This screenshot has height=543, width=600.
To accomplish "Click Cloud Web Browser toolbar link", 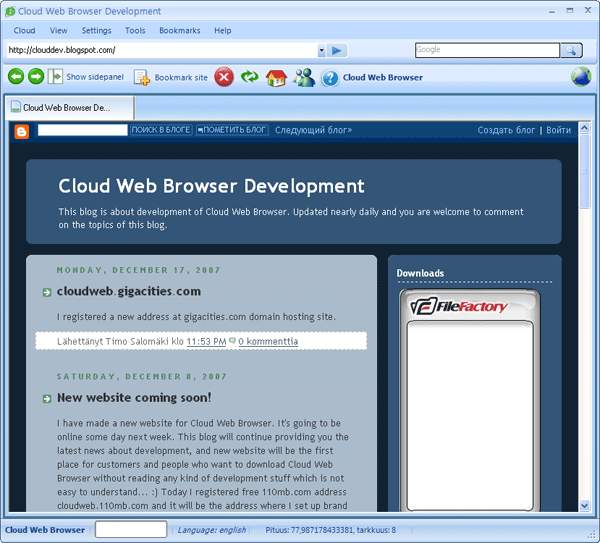I will point(383,78).
